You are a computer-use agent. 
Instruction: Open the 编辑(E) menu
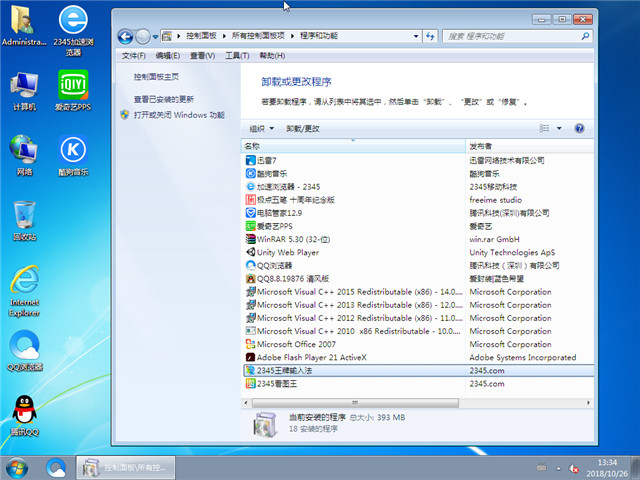pos(168,56)
